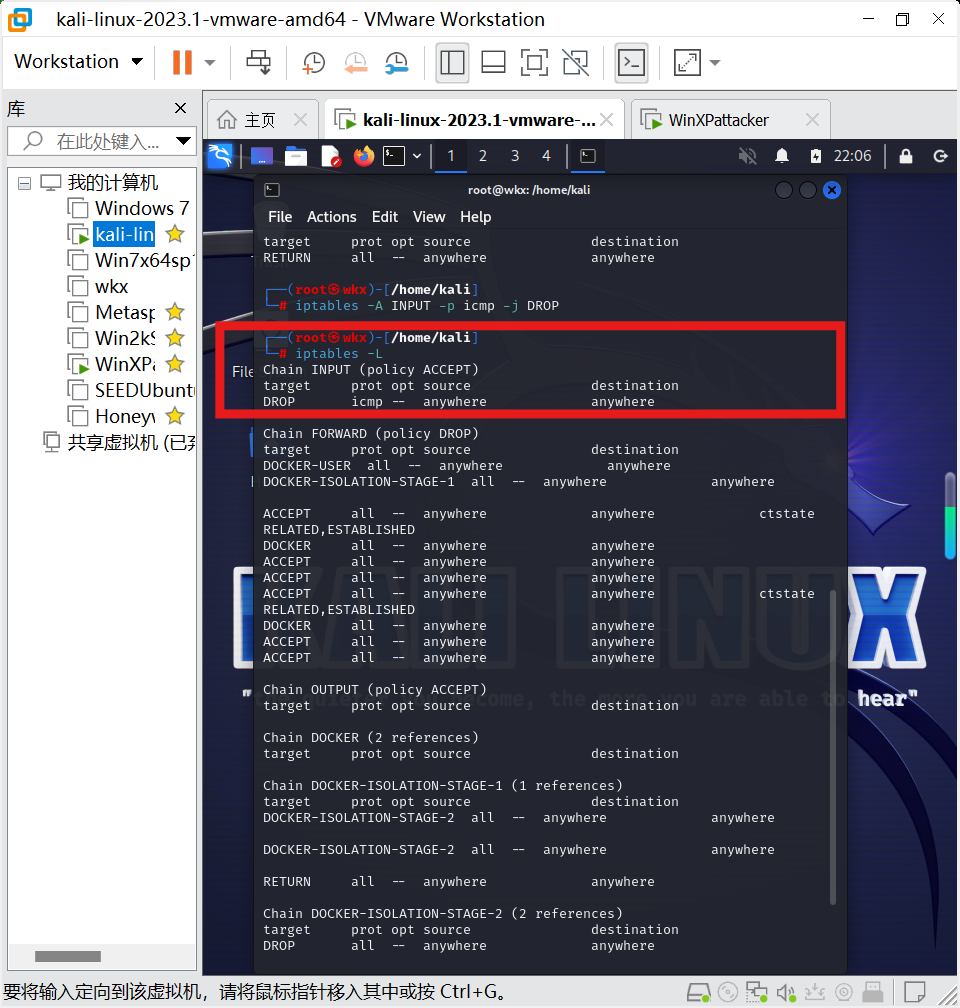Open the stretch display options arrow
960x1008 pixels.
pos(715,62)
